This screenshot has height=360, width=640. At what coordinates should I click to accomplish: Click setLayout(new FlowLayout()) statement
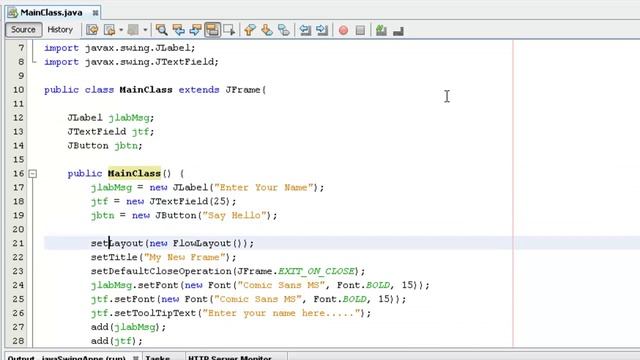pyautogui.click(x=172, y=243)
